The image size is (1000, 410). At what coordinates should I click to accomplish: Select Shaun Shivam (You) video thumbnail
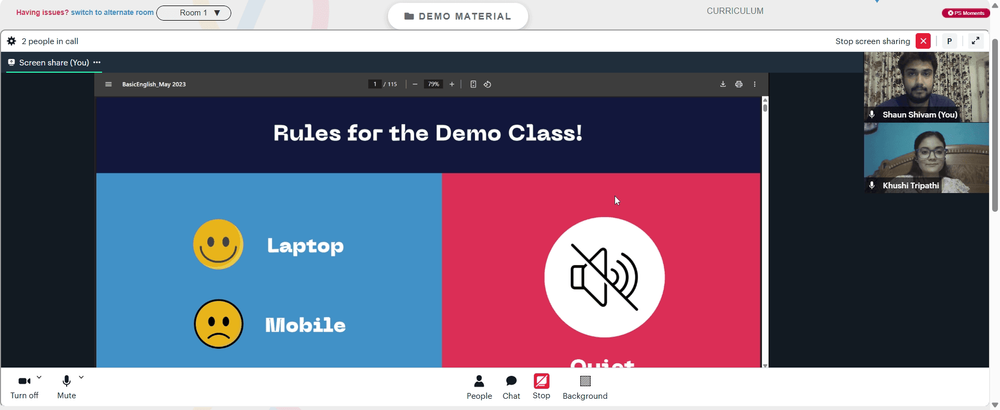tap(926, 87)
